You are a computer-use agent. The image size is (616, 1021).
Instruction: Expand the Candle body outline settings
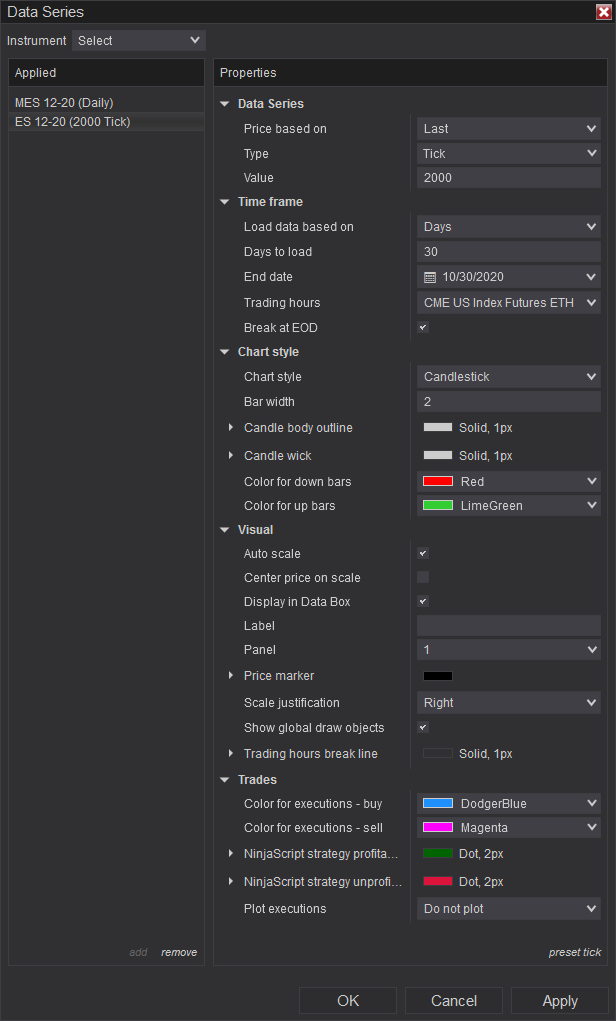[232, 428]
